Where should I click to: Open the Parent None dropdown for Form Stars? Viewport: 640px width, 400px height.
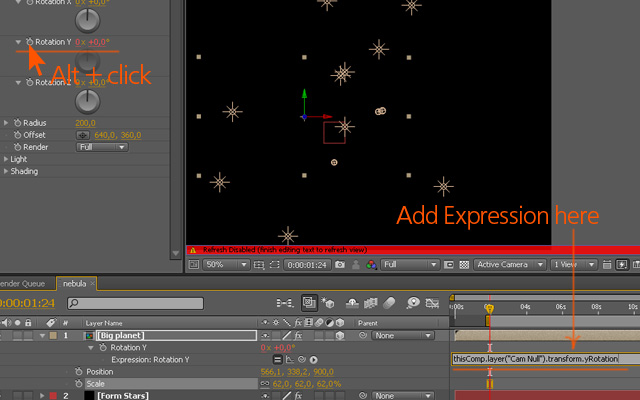pos(402,396)
